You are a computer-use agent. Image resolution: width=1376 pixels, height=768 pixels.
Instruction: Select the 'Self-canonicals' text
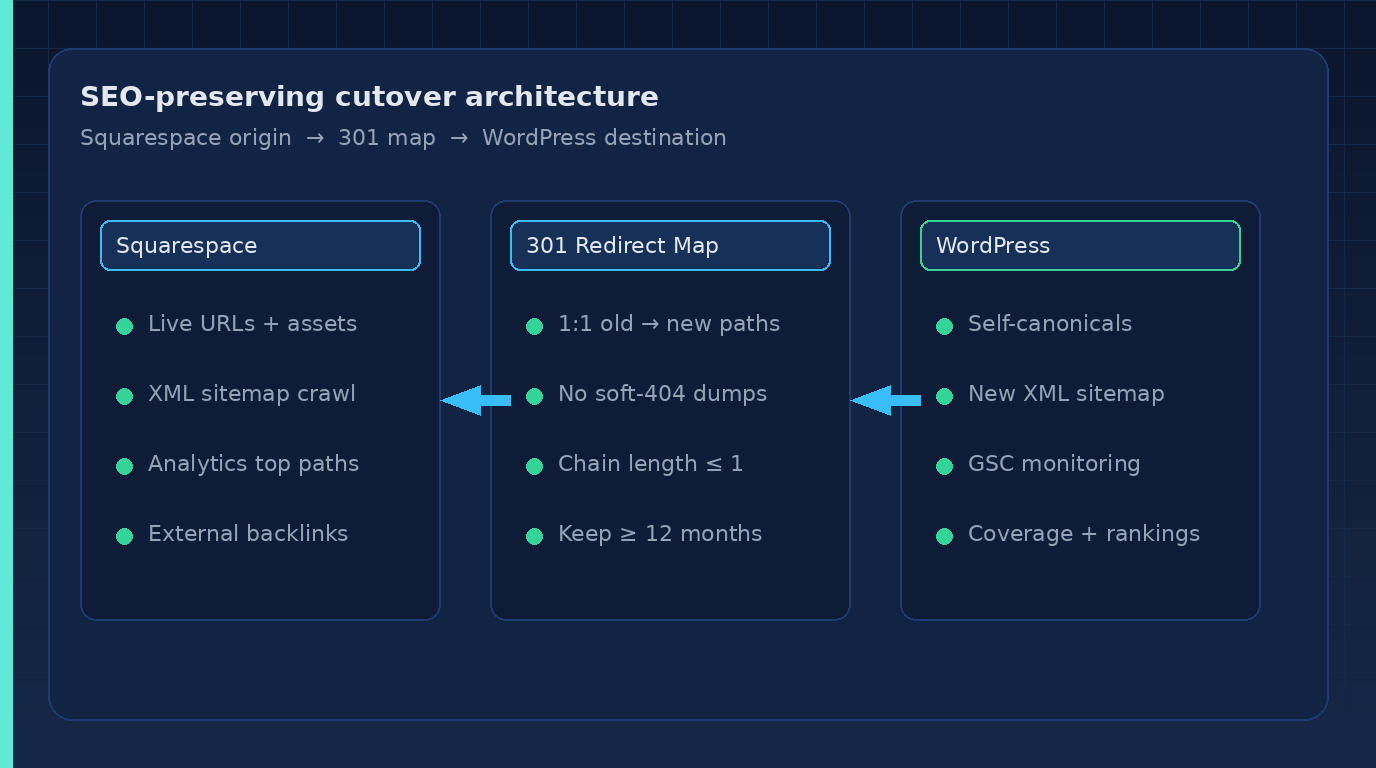[x=1050, y=324]
